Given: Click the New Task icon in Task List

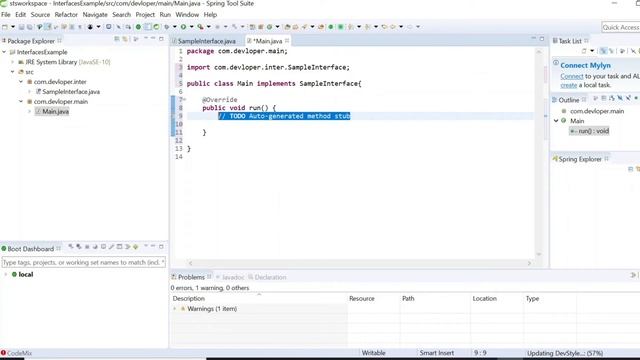Looking at the screenshot, I should pyautogui.click(x=584, y=51).
